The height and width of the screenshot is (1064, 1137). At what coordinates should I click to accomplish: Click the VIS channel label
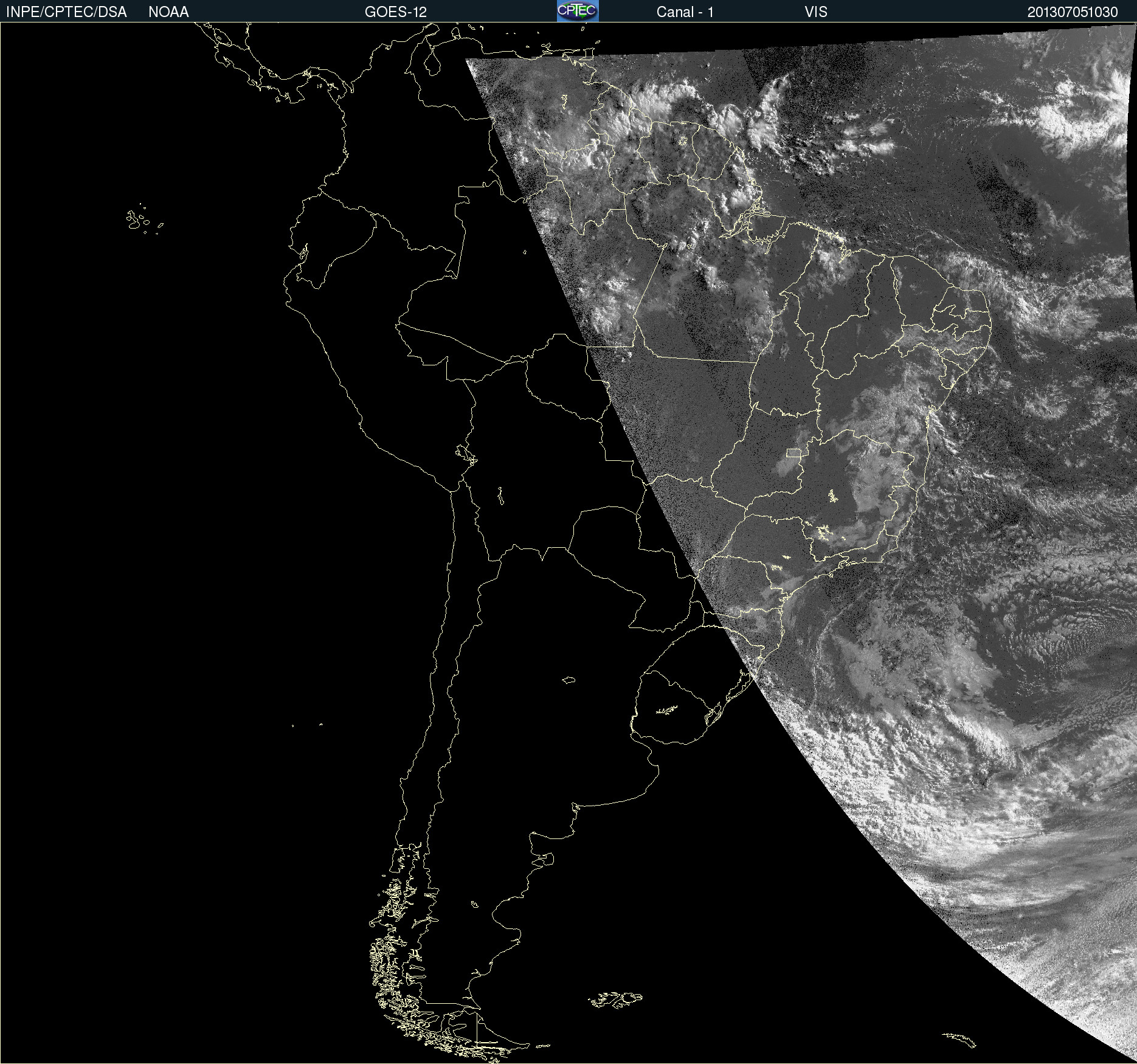[x=816, y=12]
